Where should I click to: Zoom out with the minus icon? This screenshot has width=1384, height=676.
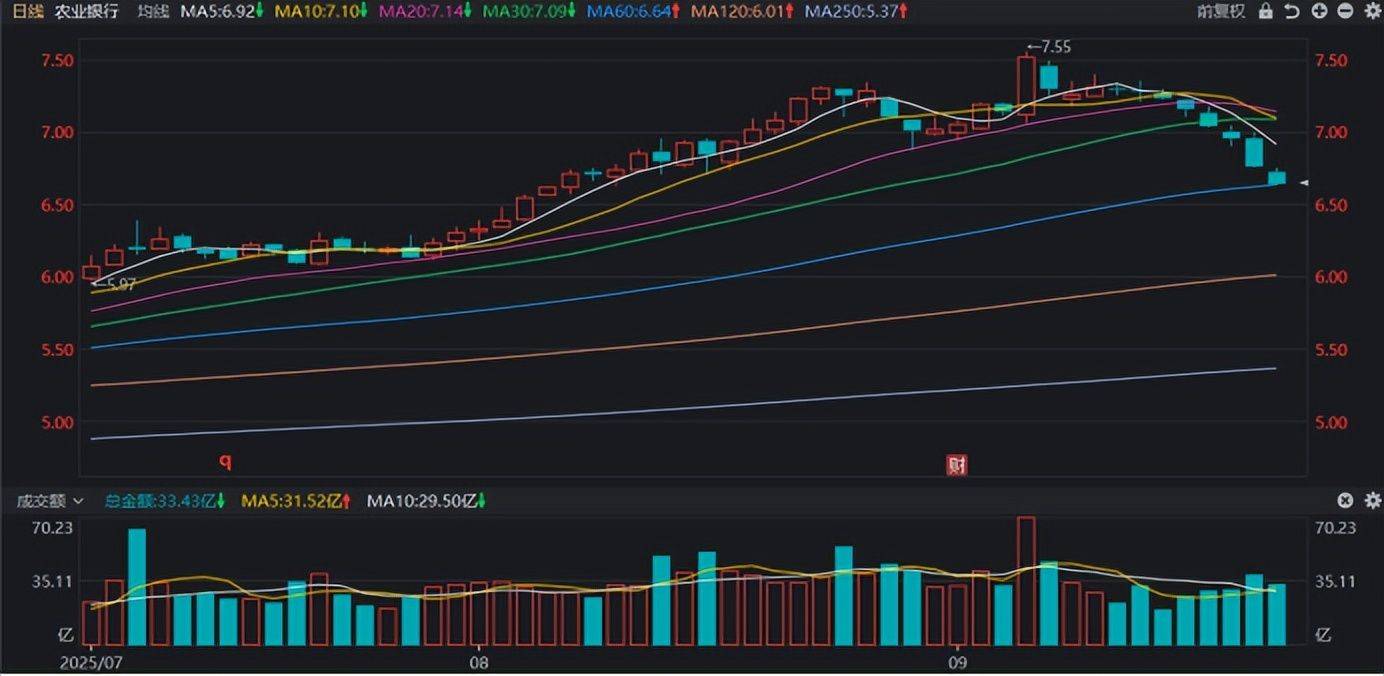1344,12
